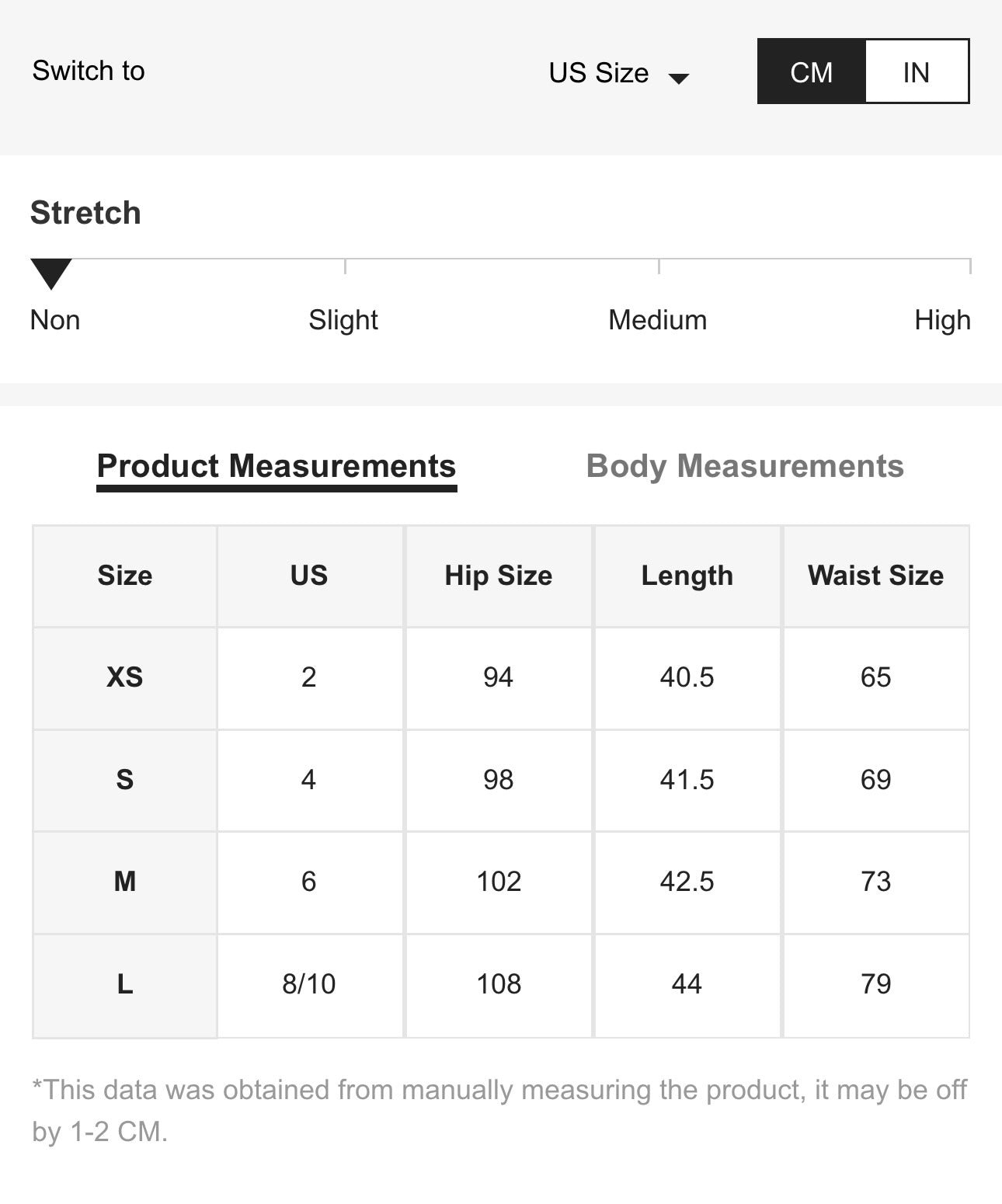The width and height of the screenshot is (1002, 1204).
Task: Click the S size row header
Action: pos(124,779)
